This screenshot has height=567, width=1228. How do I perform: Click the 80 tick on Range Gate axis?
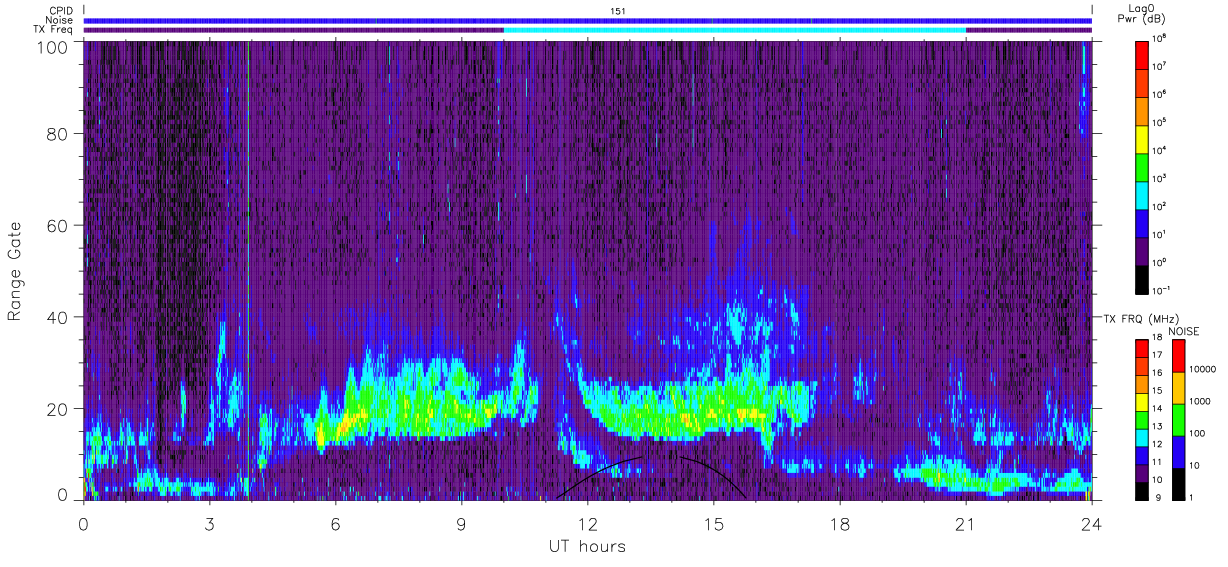(x=55, y=136)
